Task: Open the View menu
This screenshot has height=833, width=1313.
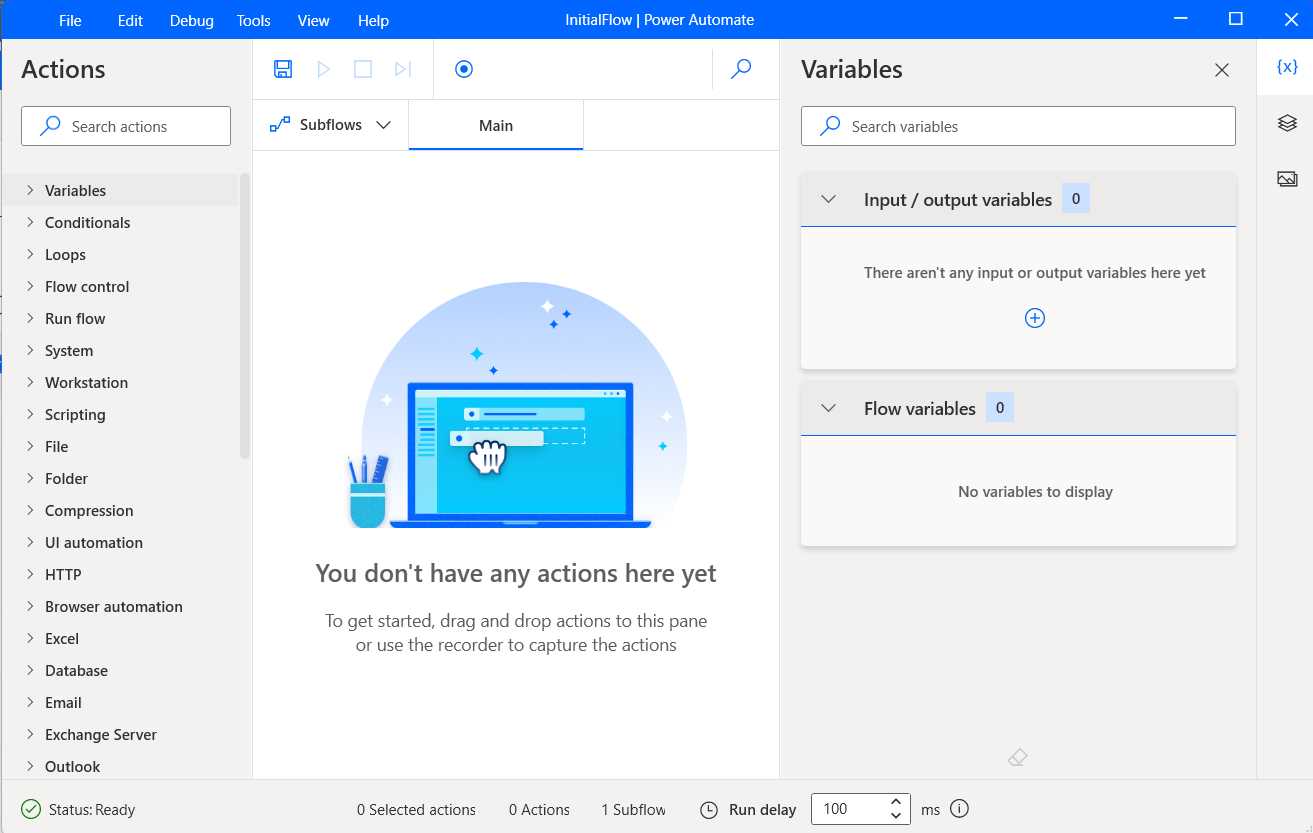Action: [x=314, y=20]
